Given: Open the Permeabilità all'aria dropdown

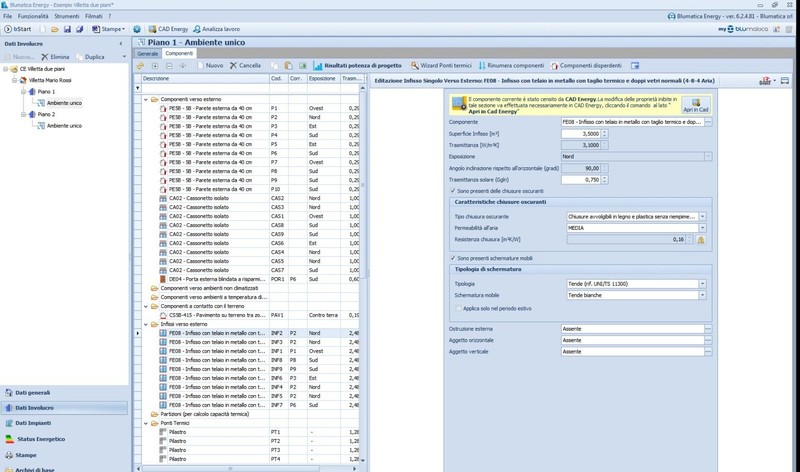Looking at the screenshot, I should coord(703,228).
